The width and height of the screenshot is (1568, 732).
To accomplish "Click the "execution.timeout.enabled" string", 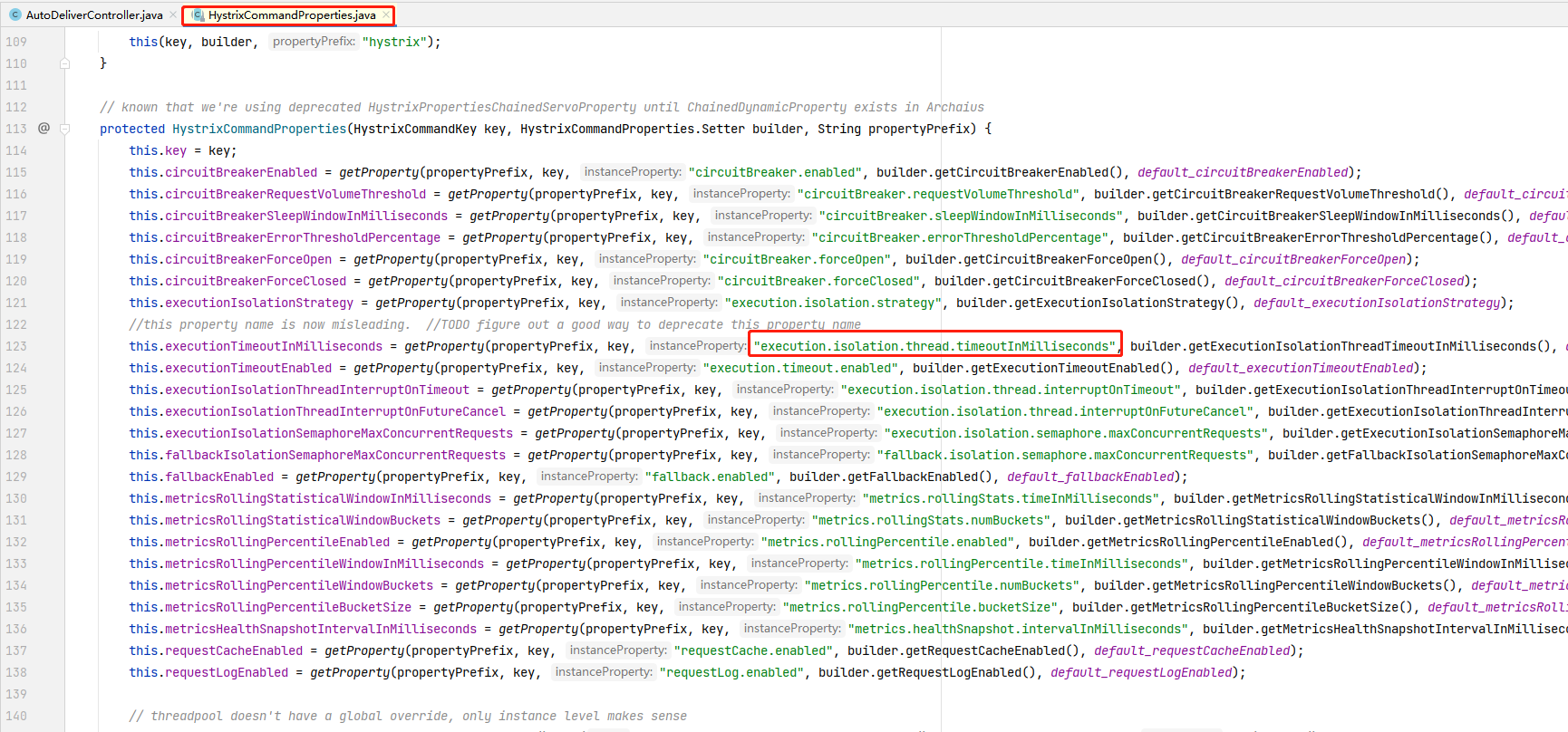I will point(800,368).
